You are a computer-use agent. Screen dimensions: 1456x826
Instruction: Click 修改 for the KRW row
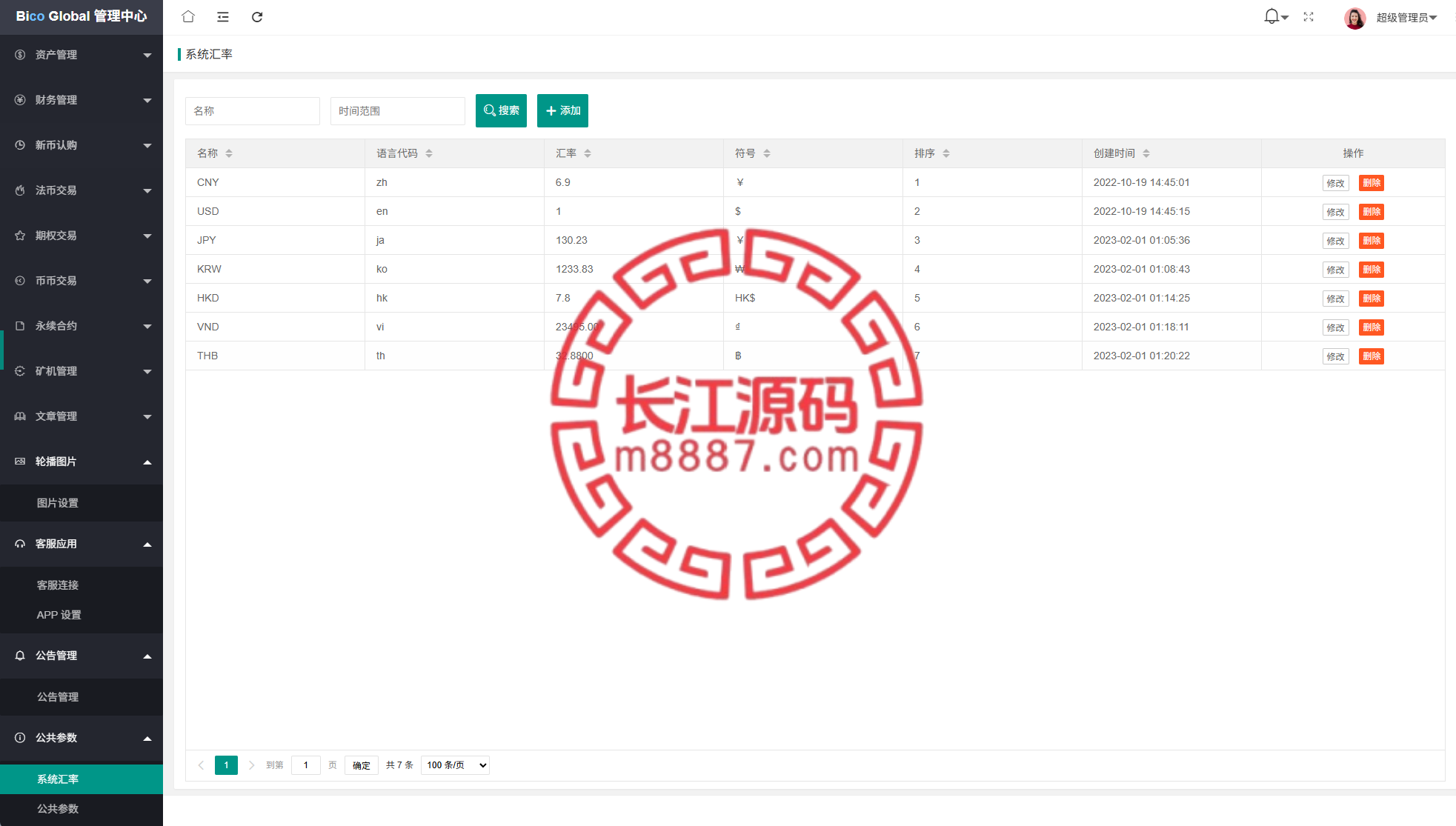(1335, 270)
